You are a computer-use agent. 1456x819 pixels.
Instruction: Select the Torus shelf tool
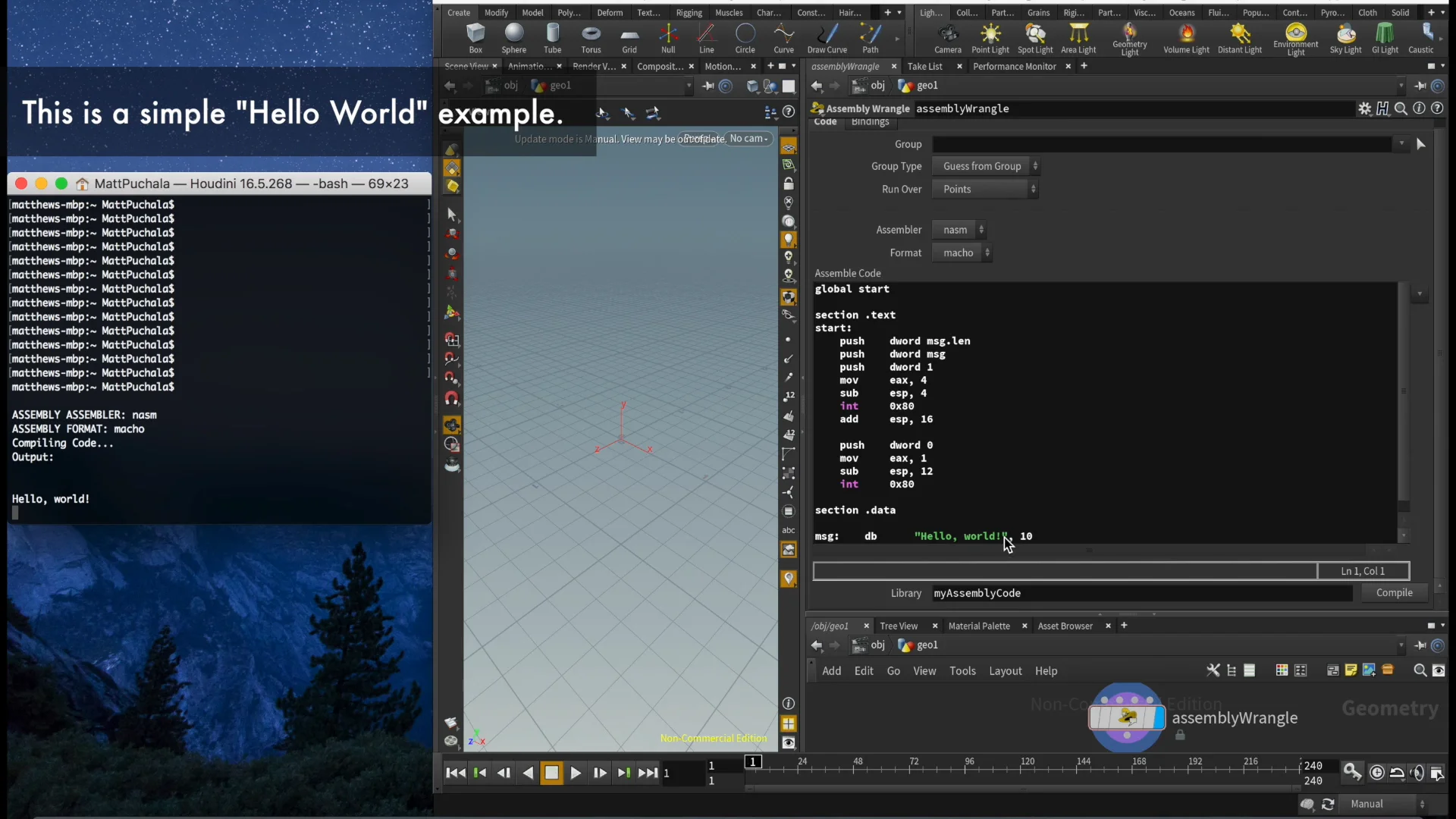click(591, 38)
